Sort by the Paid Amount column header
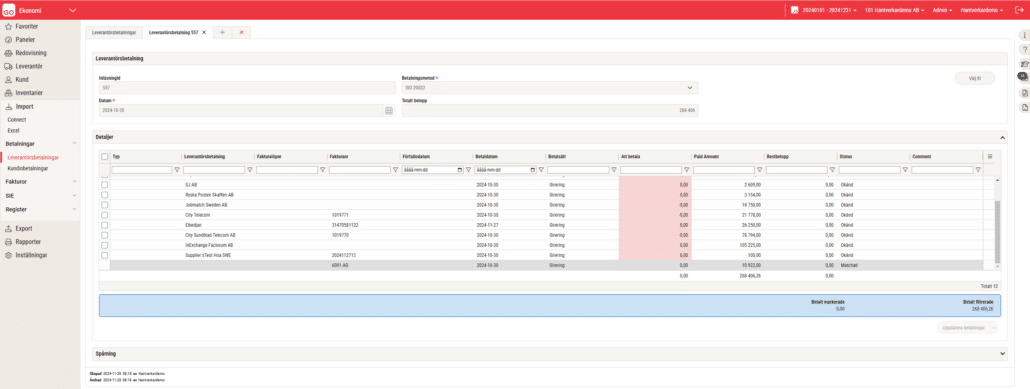This screenshot has width=1030, height=389. click(706, 156)
